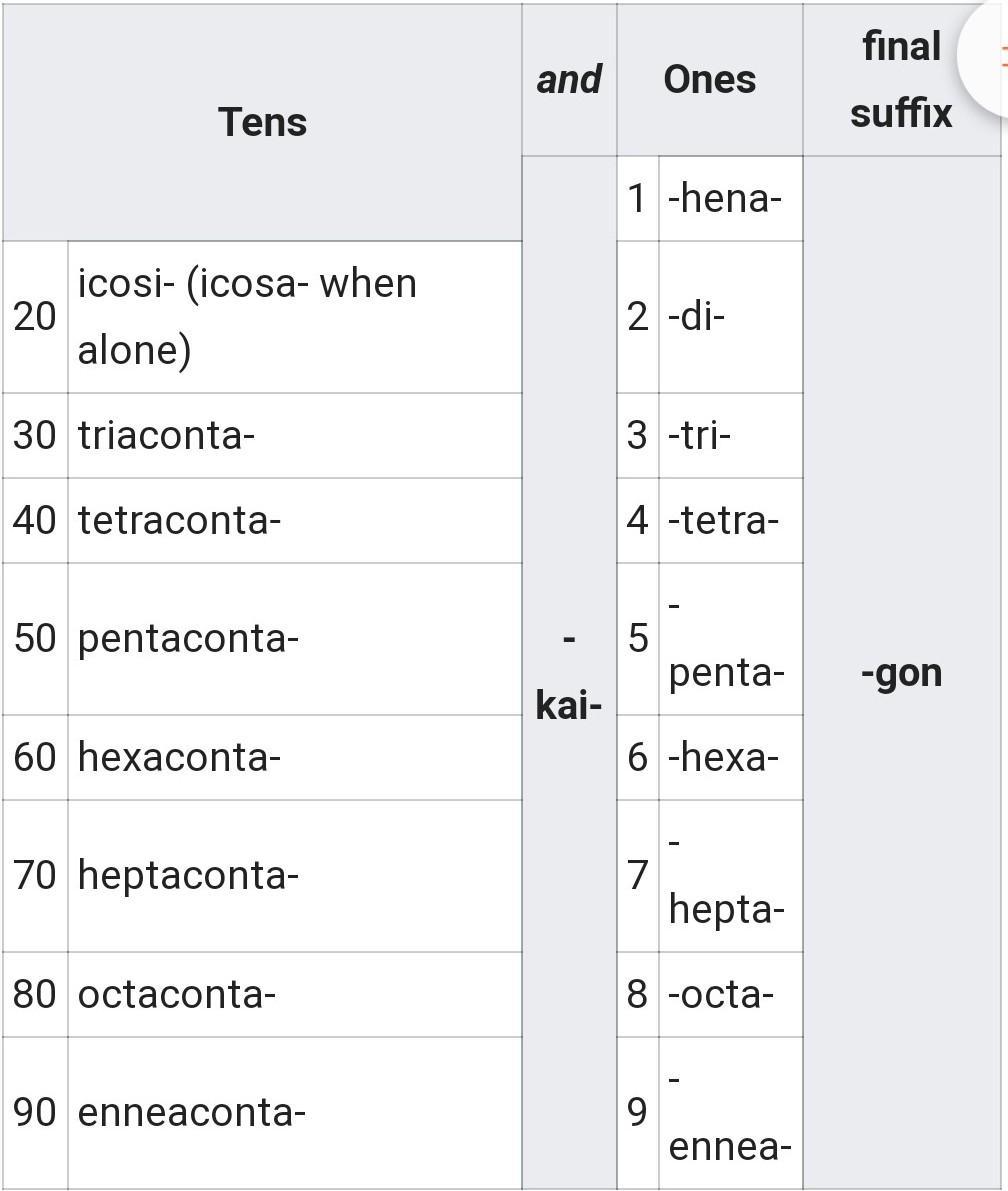1008x1191 pixels.
Task: Click the "enneaconta-" cell
Action: point(294,1112)
